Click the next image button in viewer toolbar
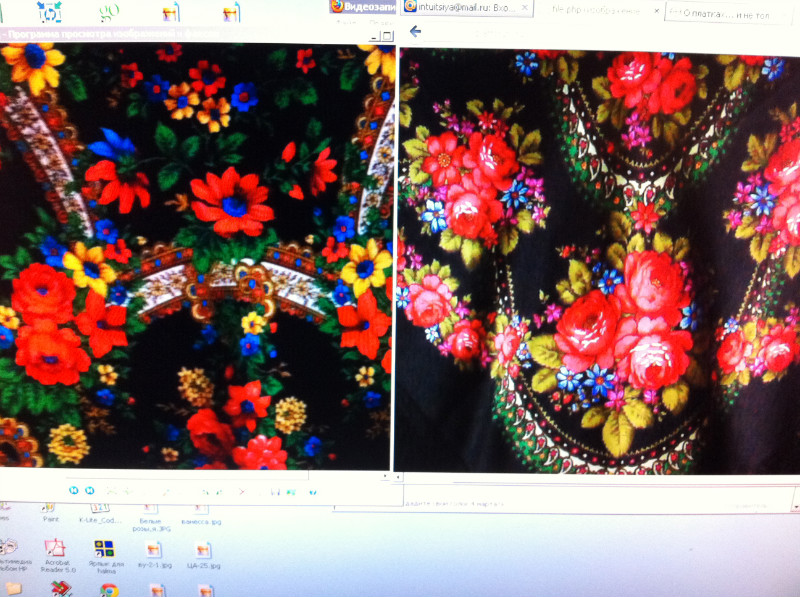 [89, 490]
